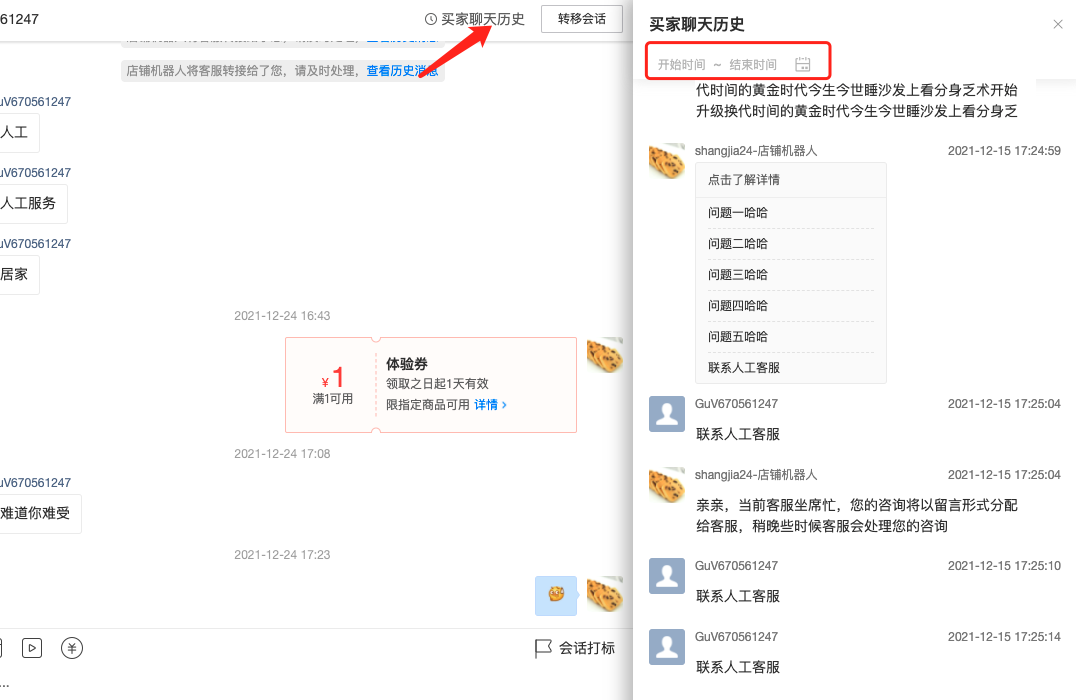Click 联系人工客服 in robot menu card
The width and height of the screenshot is (1076, 700).
744,368
